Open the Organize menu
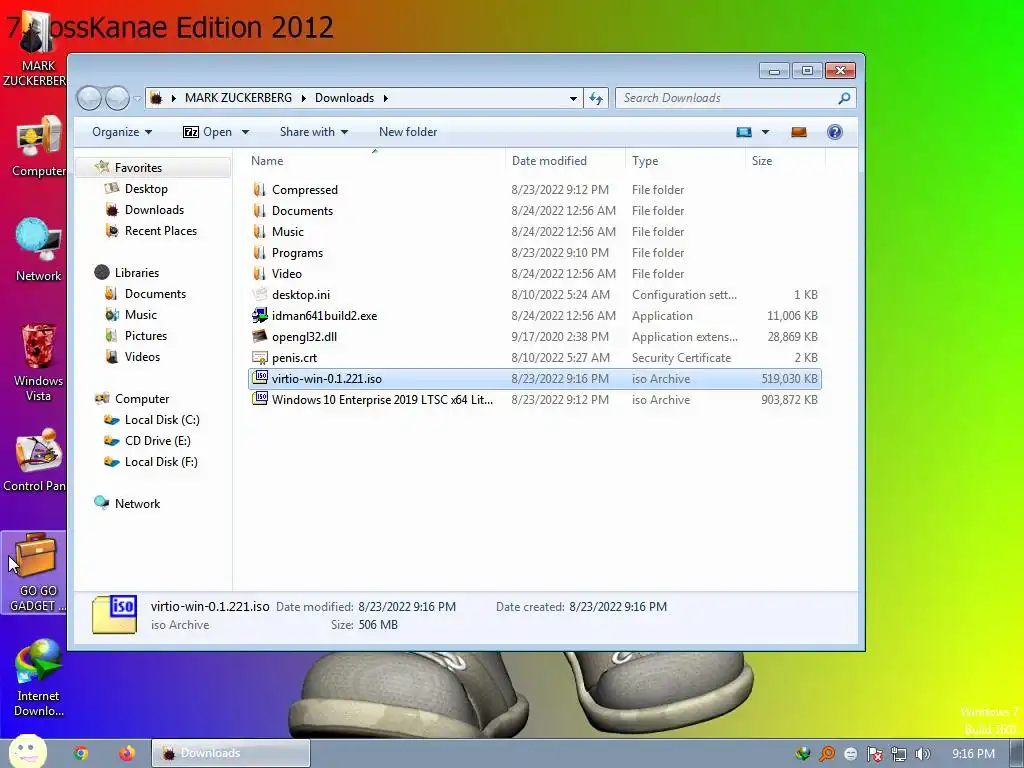 pyautogui.click(x=122, y=132)
